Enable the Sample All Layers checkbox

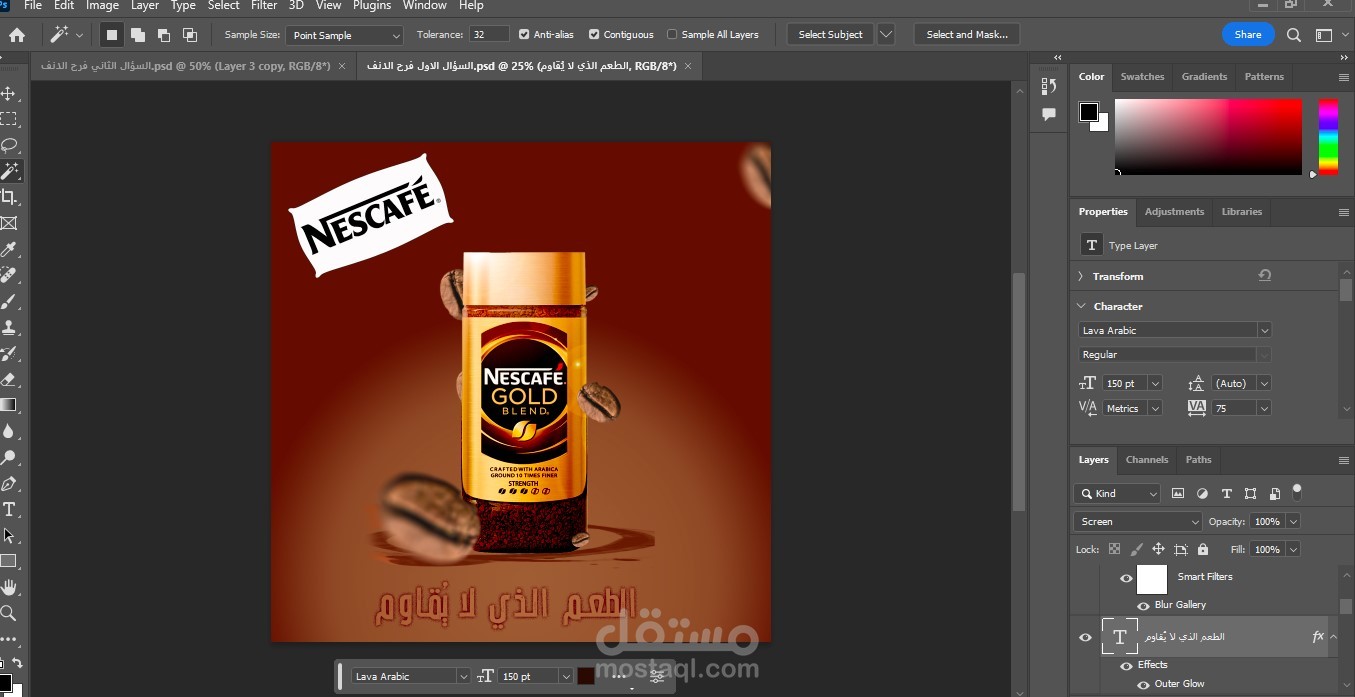[x=672, y=34]
